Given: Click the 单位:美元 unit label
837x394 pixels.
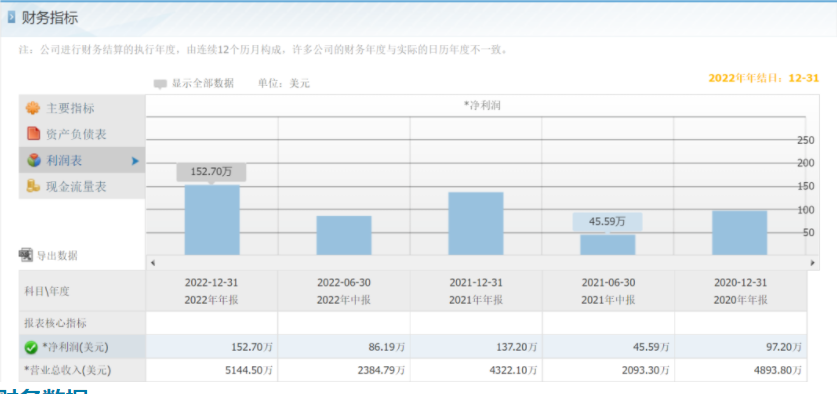Looking at the screenshot, I should click(x=283, y=83).
